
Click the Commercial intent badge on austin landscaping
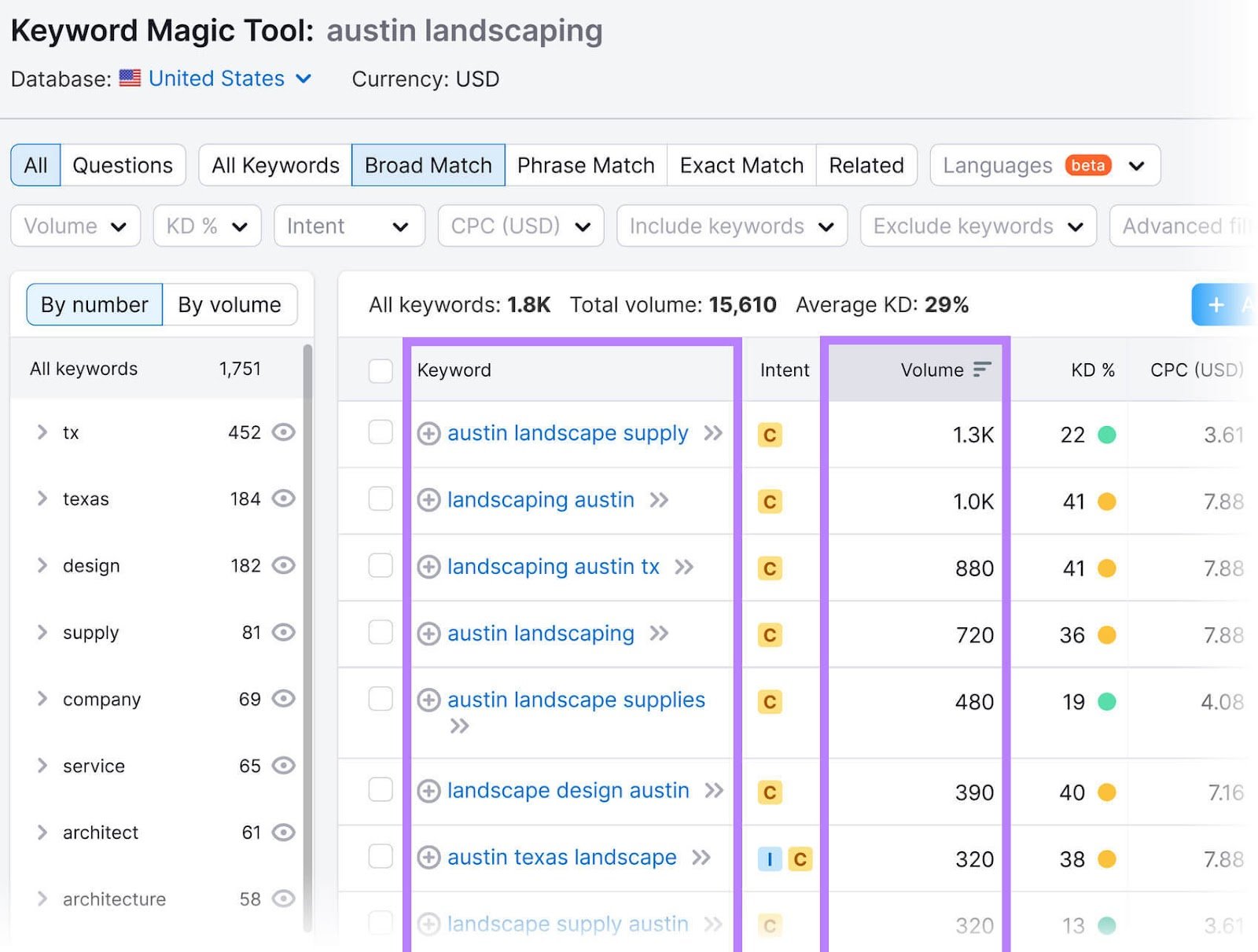(770, 634)
